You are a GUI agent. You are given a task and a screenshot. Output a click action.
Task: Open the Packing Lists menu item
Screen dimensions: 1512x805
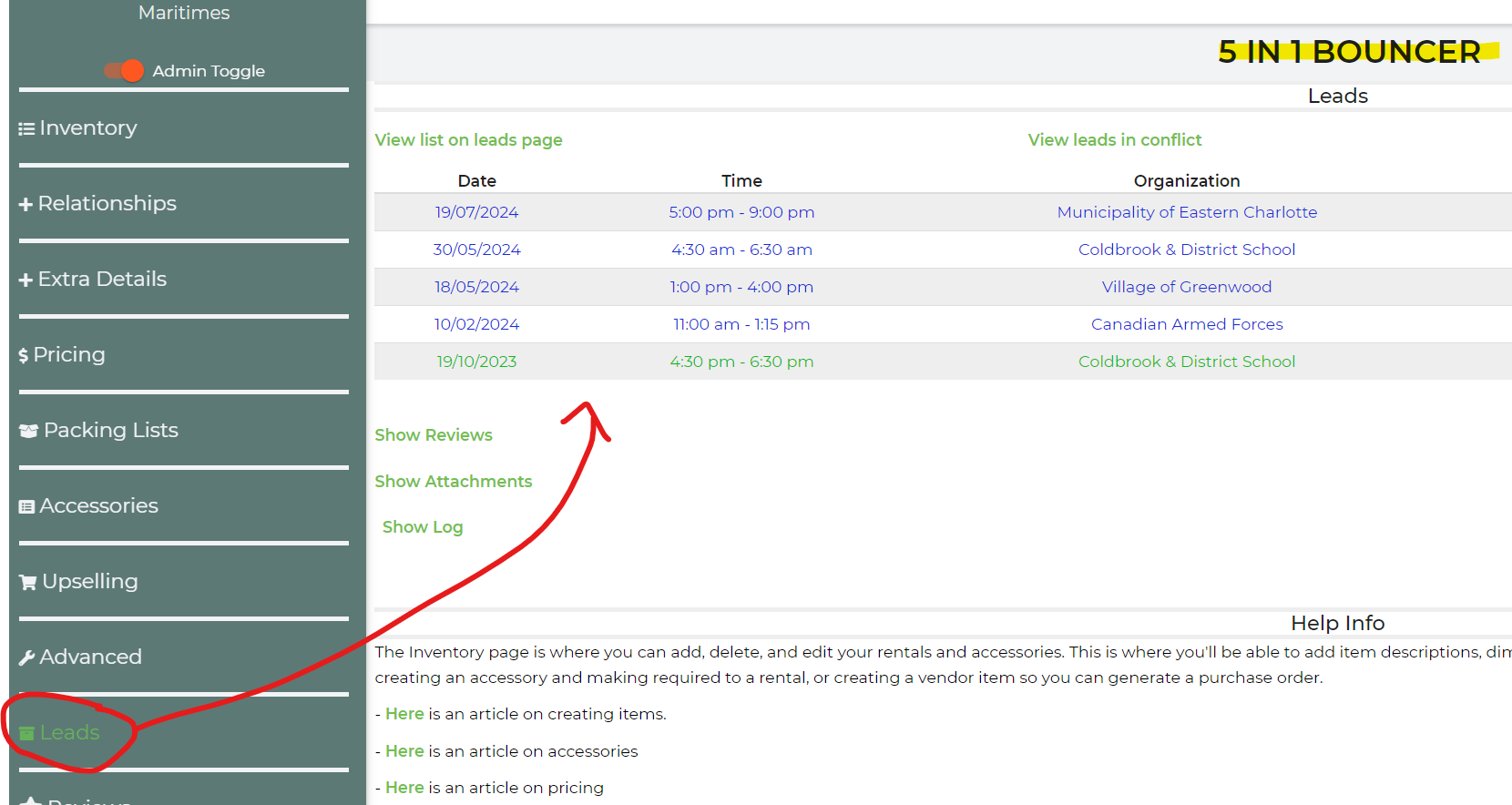tap(110, 431)
